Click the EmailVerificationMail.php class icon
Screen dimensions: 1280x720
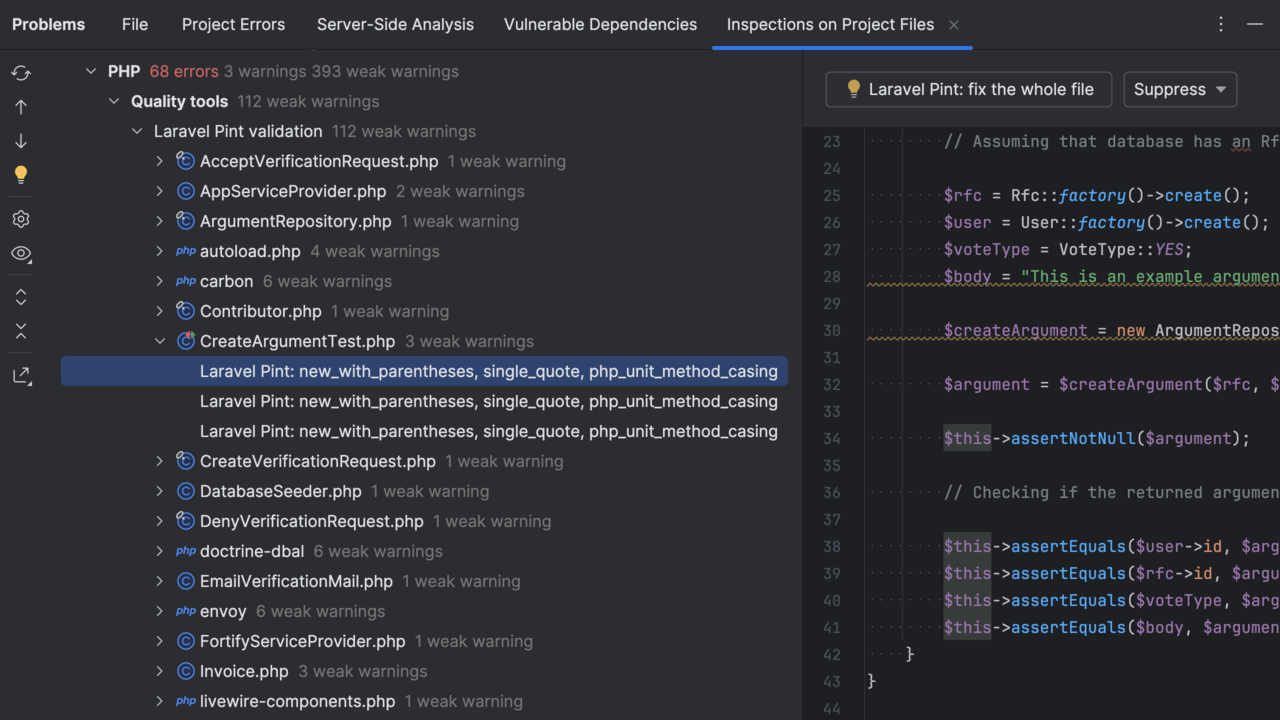[185, 581]
